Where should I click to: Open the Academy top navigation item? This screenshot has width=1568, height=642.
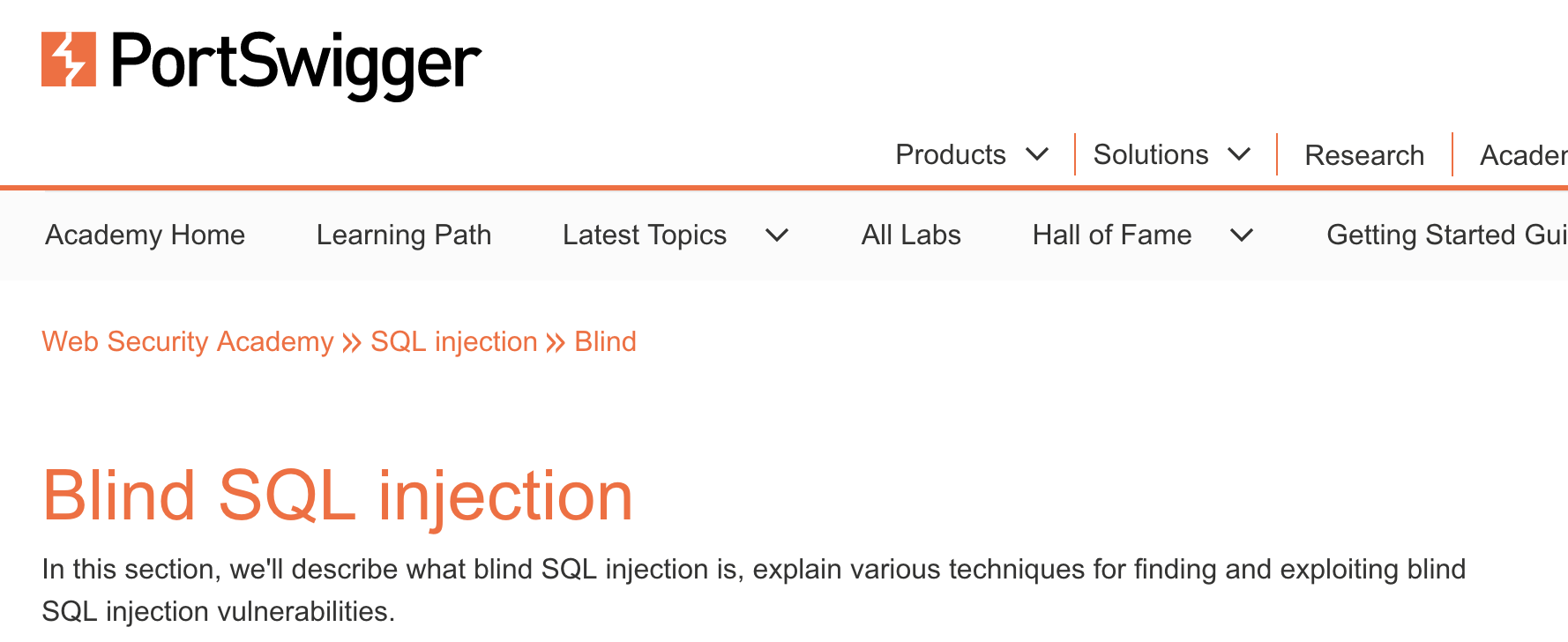1523,155
